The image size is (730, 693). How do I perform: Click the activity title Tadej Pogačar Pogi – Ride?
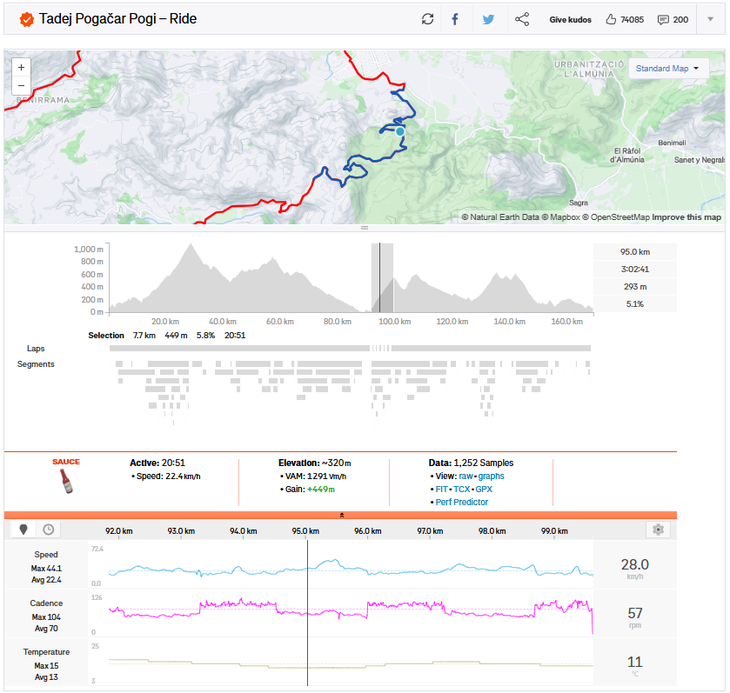tap(117, 19)
